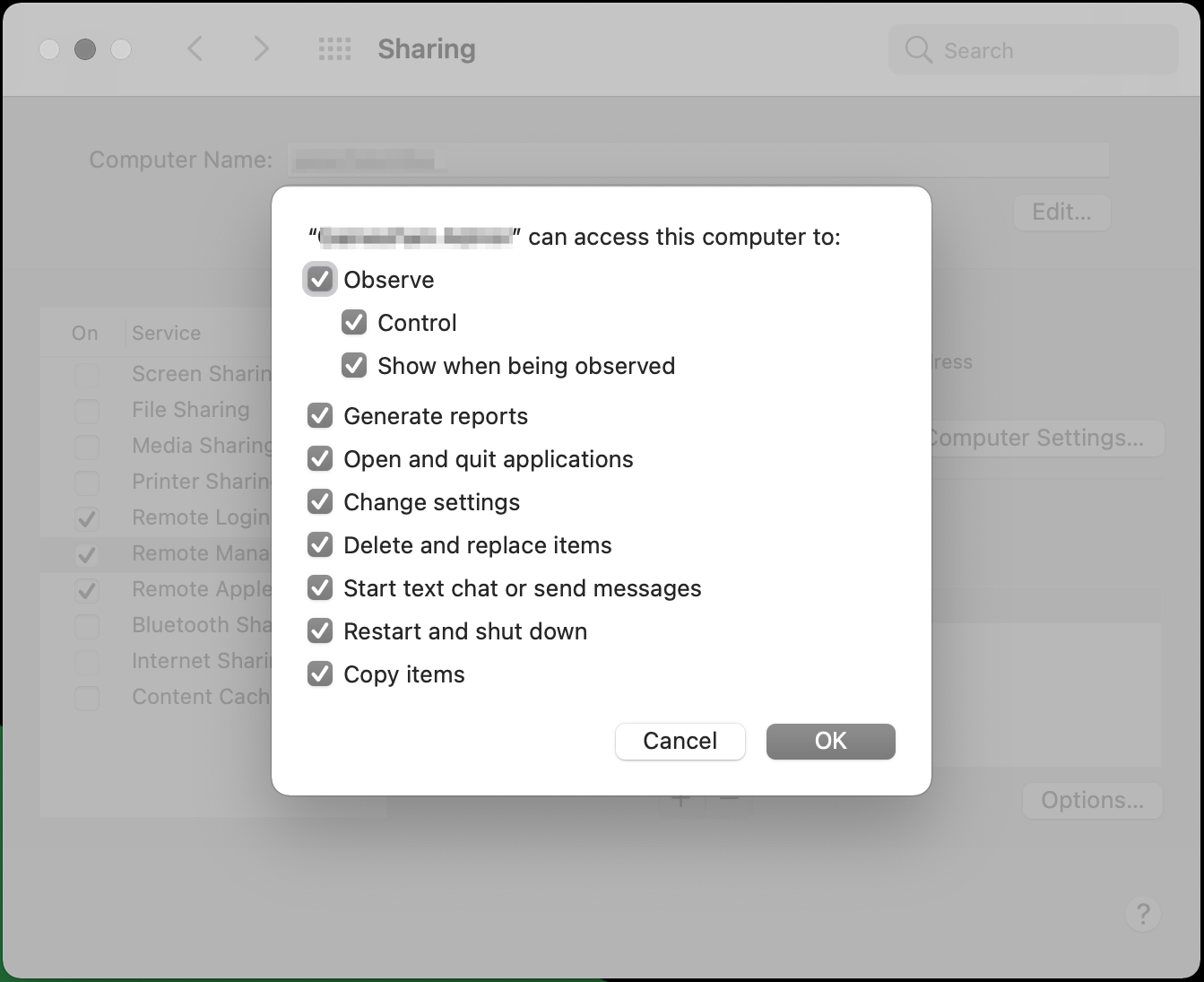This screenshot has width=1204, height=982.
Task: Select the Media Sharing service row
Action: click(157, 446)
